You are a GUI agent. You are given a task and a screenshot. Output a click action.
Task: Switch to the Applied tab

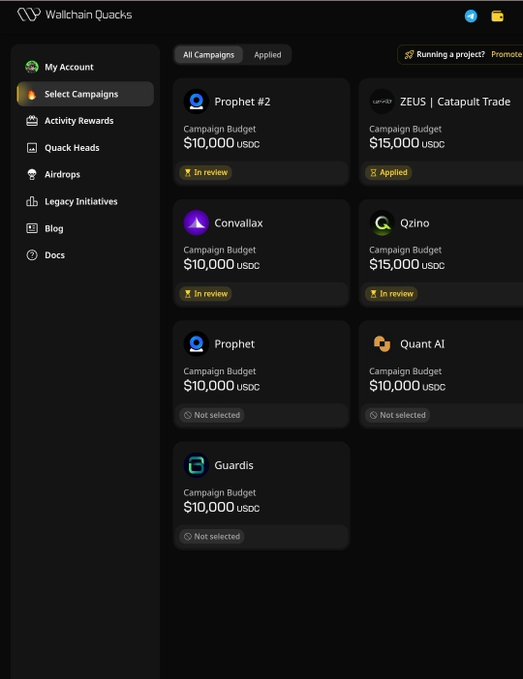[x=268, y=55]
